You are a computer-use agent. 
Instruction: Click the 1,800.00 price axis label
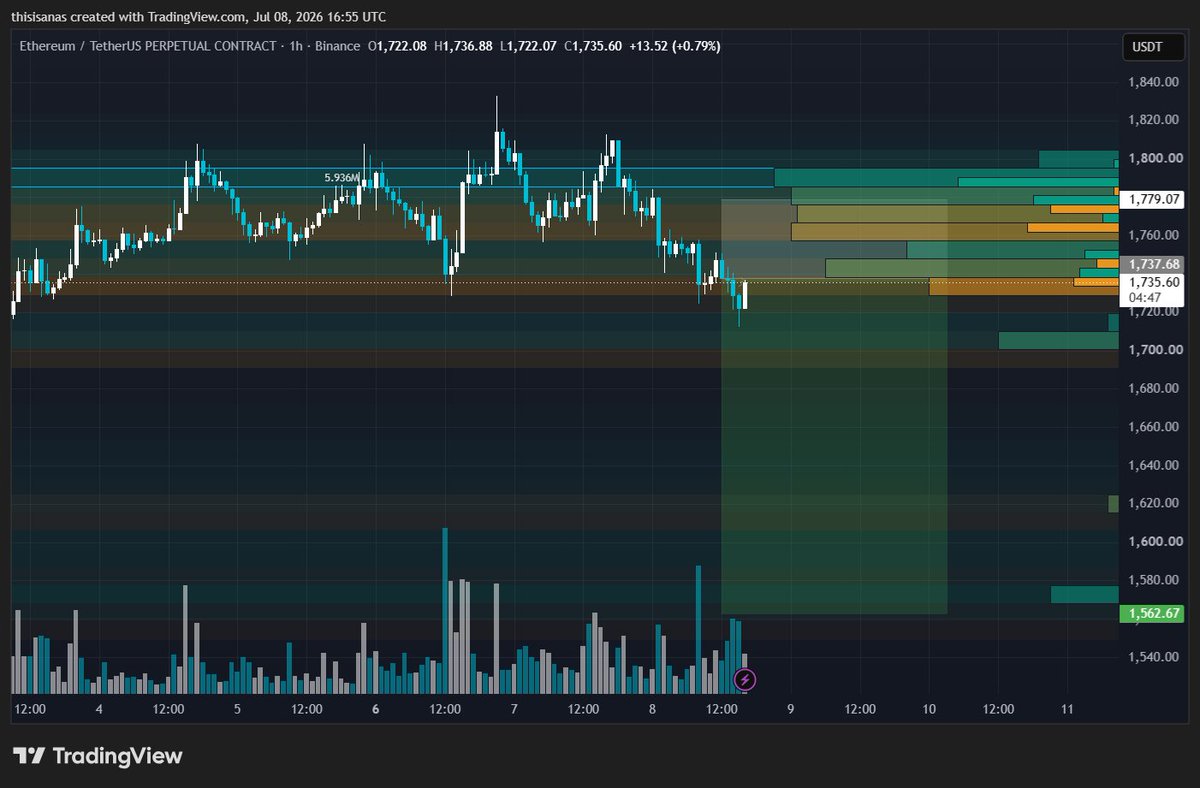point(1155,158)
